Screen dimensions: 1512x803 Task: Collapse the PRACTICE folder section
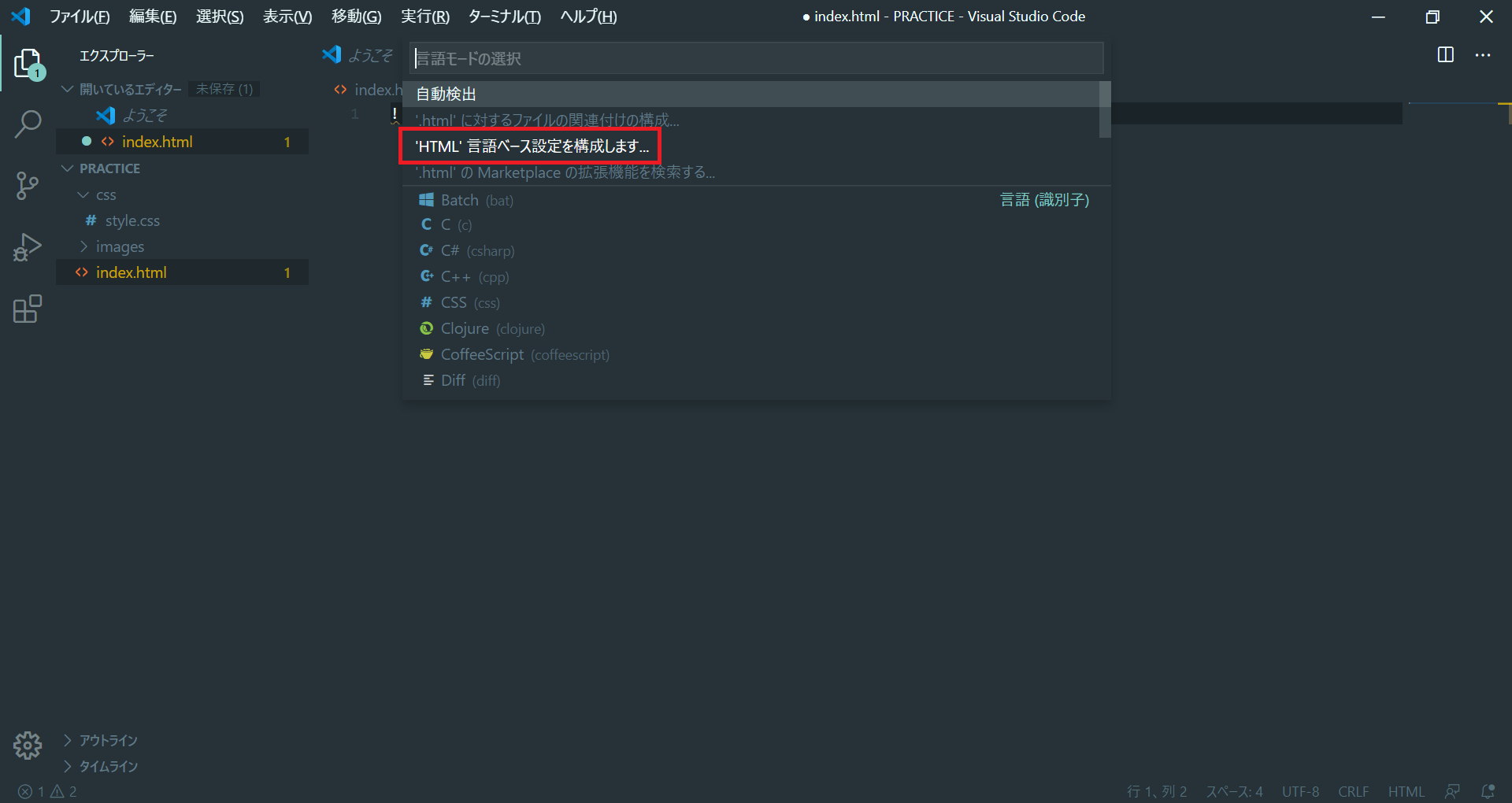(x=68, y=168)
